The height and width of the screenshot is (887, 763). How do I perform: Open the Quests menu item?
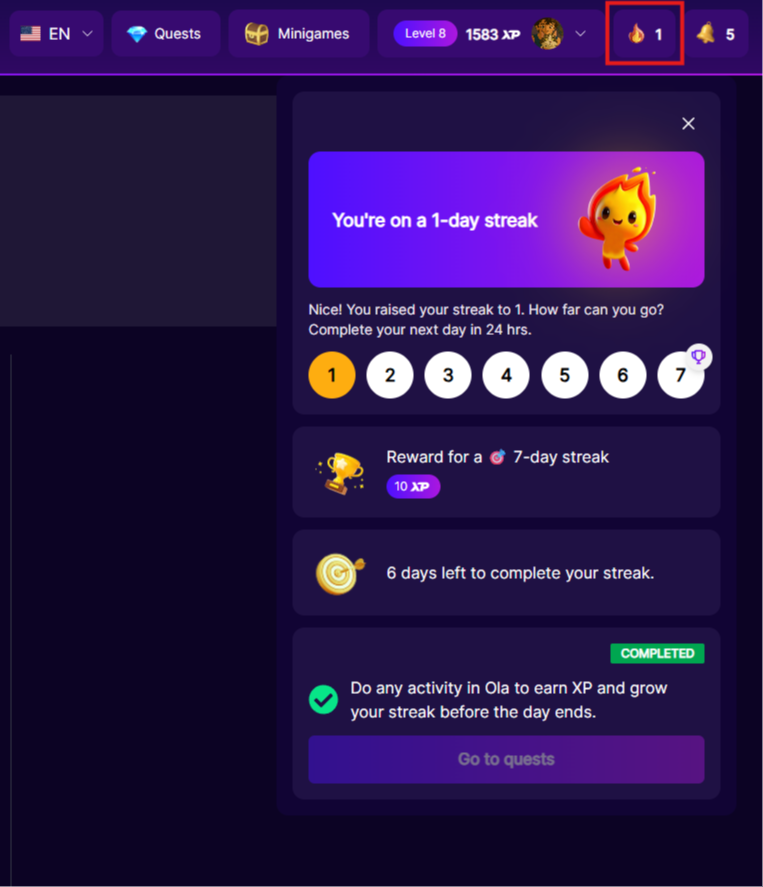[x=166, y=34]
